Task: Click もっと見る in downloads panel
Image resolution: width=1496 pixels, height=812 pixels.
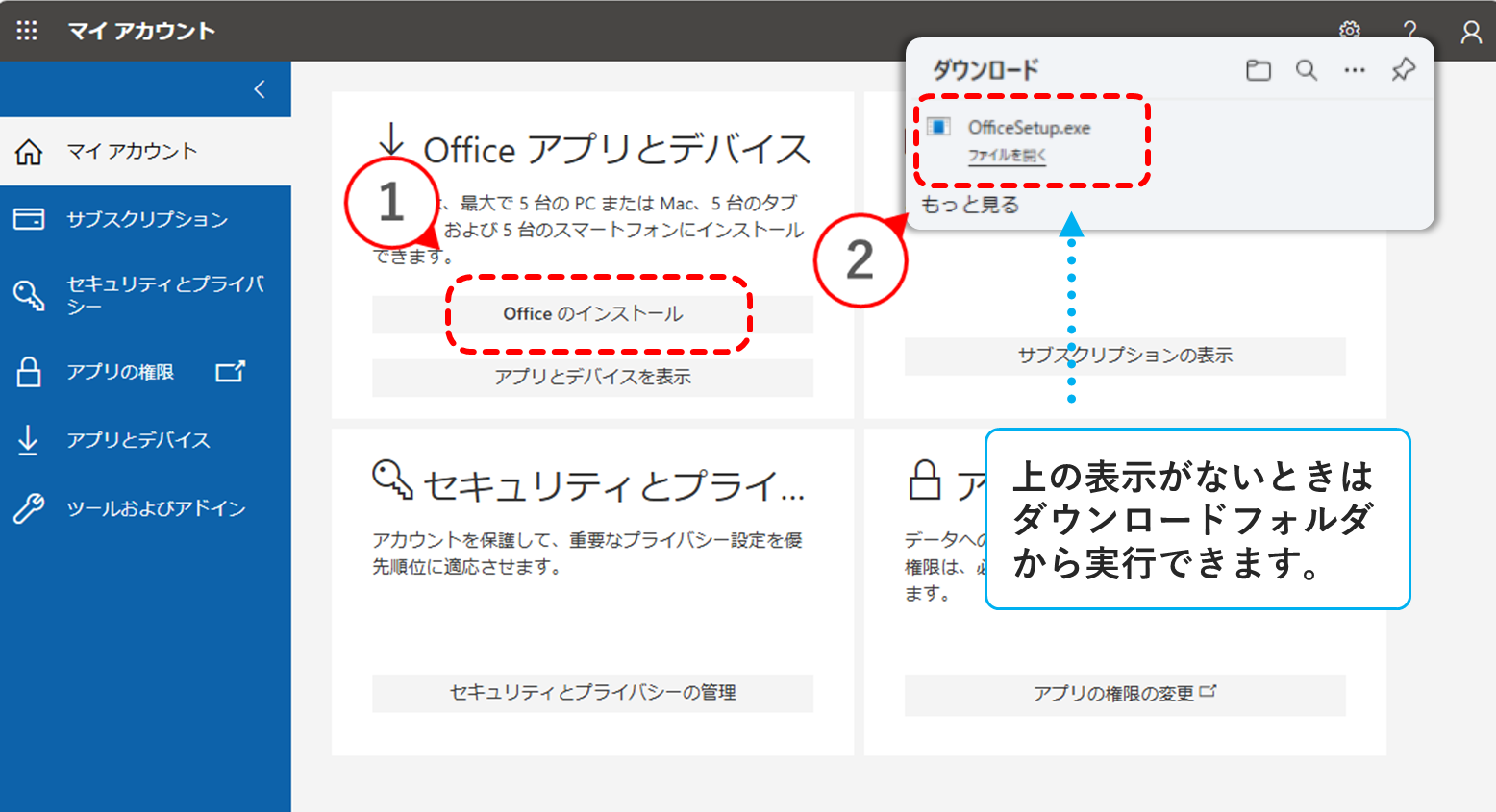Action: (970, 205)
